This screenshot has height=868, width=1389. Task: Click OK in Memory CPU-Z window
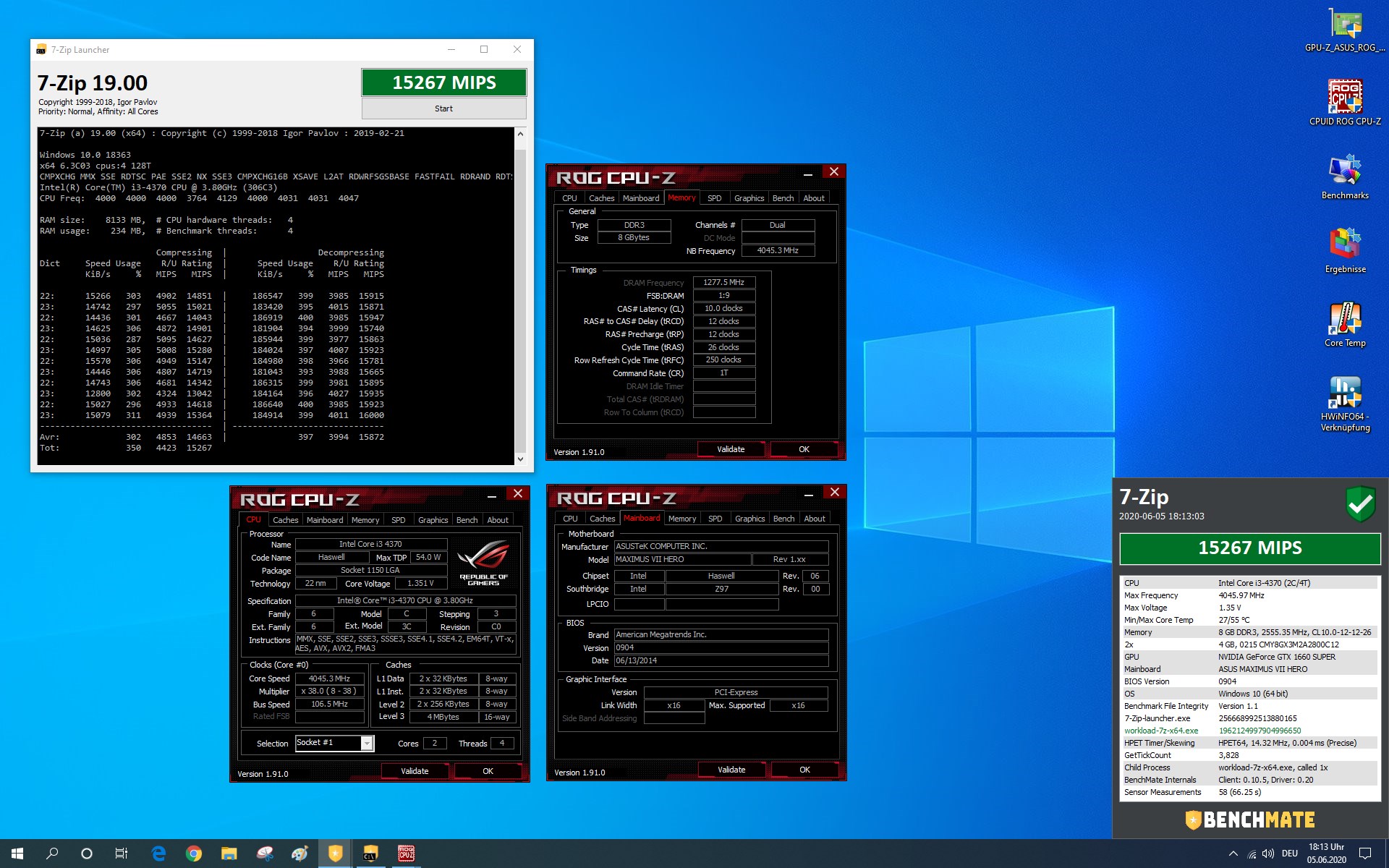point(804,449)
